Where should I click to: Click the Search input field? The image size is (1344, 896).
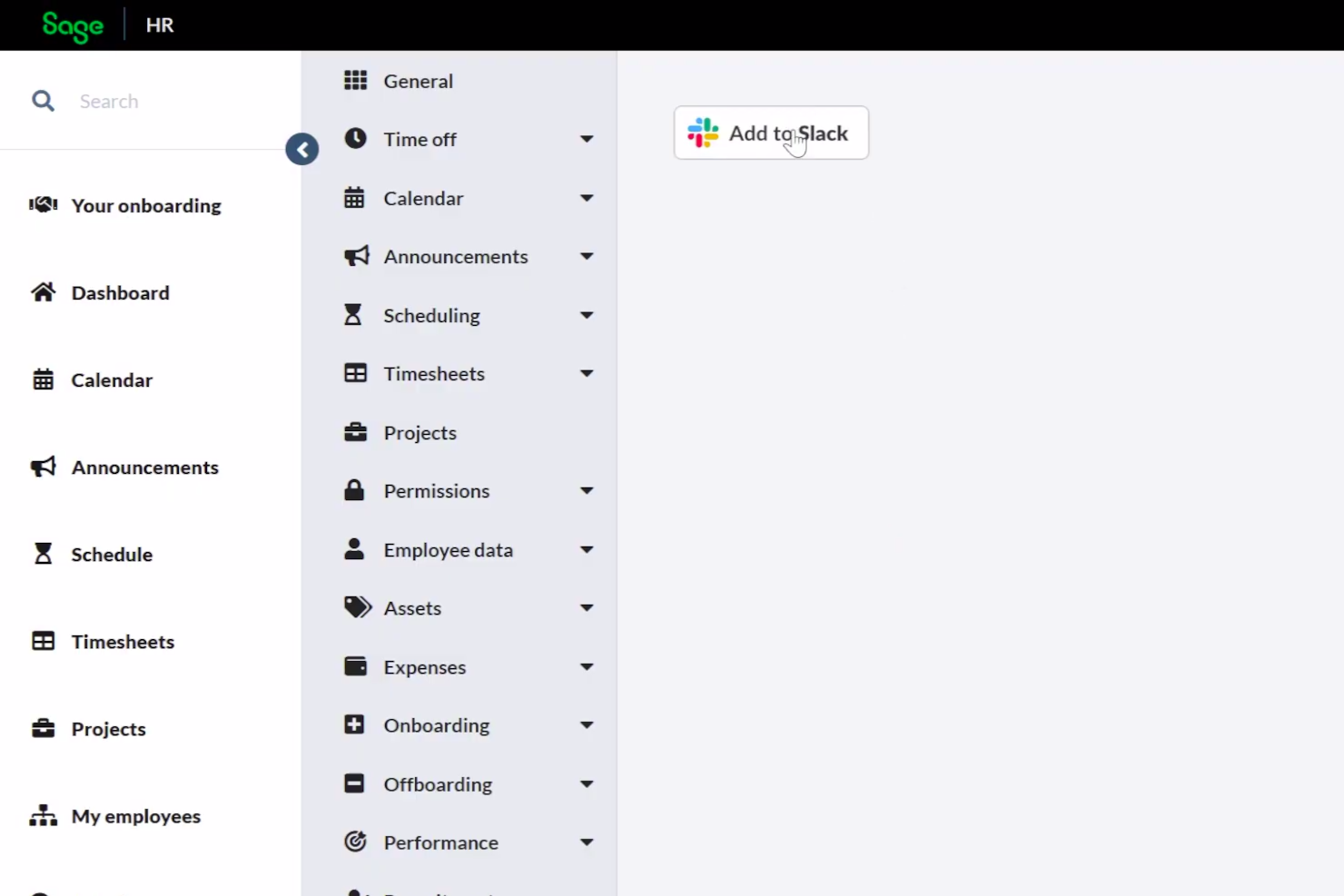tap(173, 102)
